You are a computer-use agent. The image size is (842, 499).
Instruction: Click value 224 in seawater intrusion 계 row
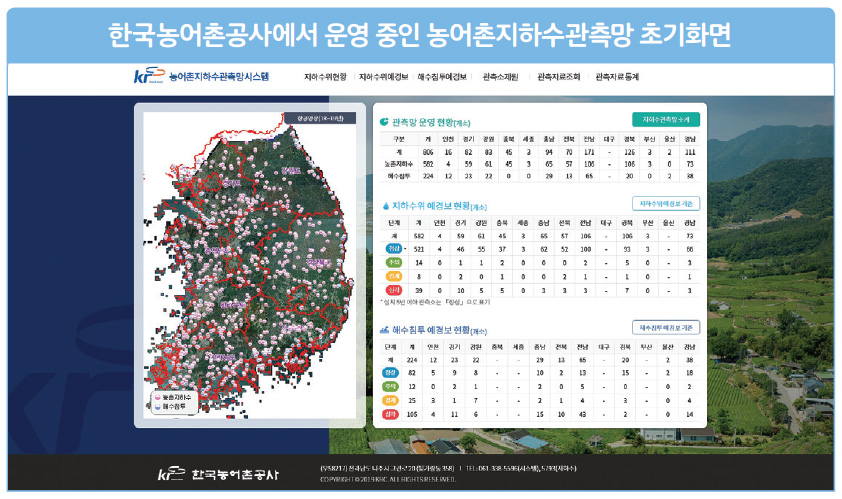pyautogui.click(x=412, y=360)
